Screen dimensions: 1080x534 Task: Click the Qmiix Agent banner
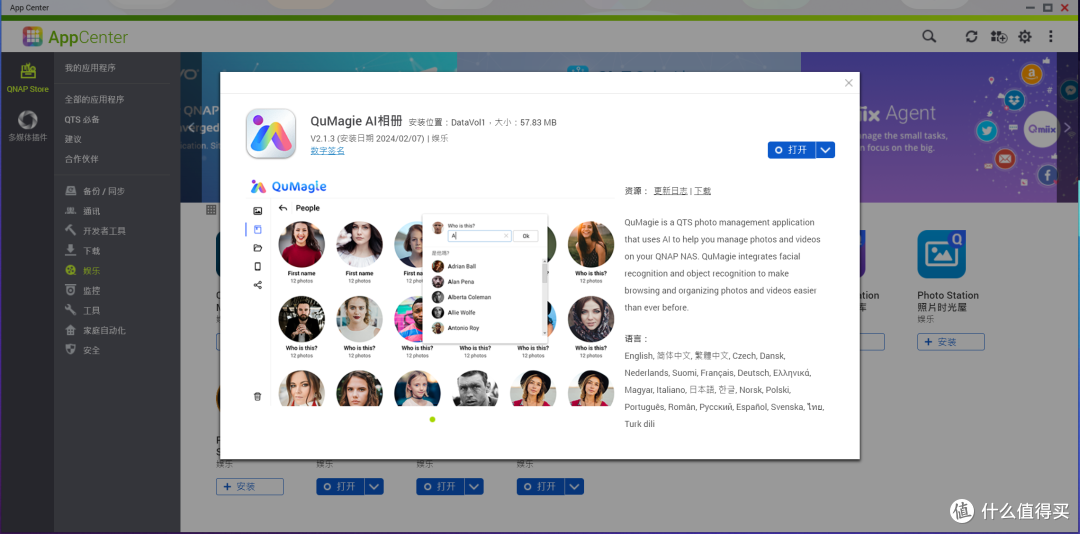point(939,127)
